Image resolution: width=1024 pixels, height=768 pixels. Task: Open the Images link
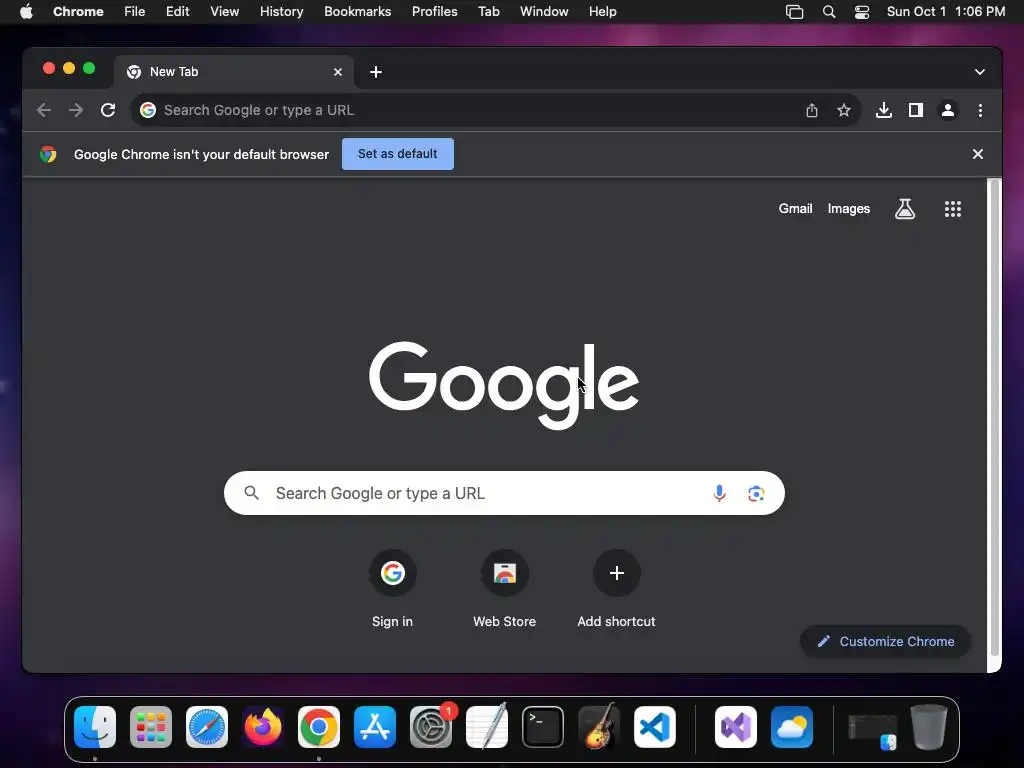click(x=849, y=209)
